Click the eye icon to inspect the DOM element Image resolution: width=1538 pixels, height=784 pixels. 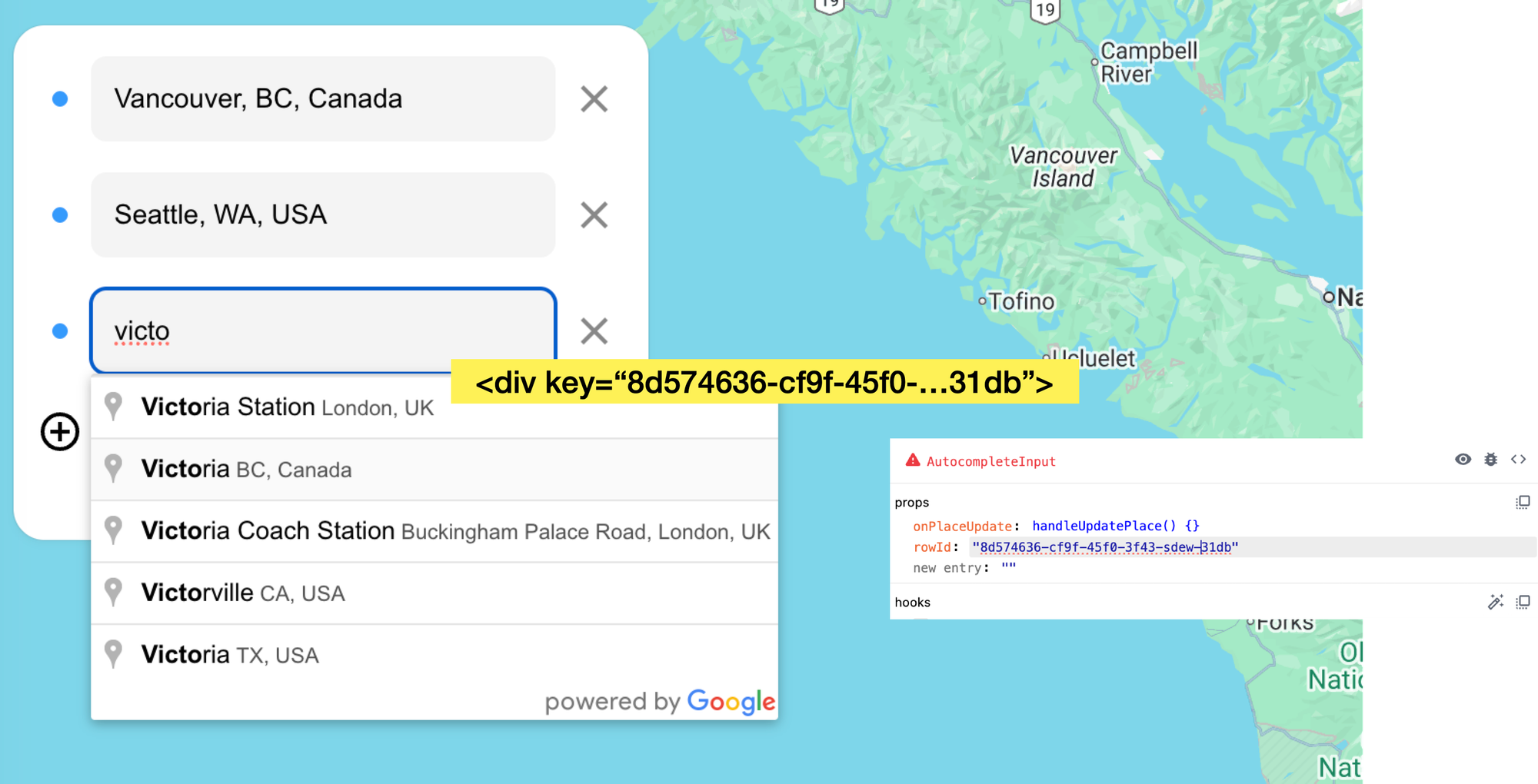tap(1463, 459)
